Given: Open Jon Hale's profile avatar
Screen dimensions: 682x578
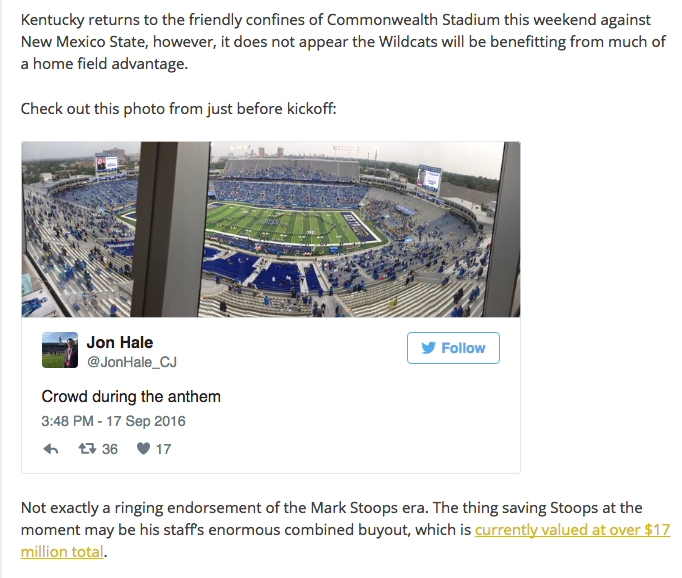Looking at the screenshot, I should tap(59, 351).
